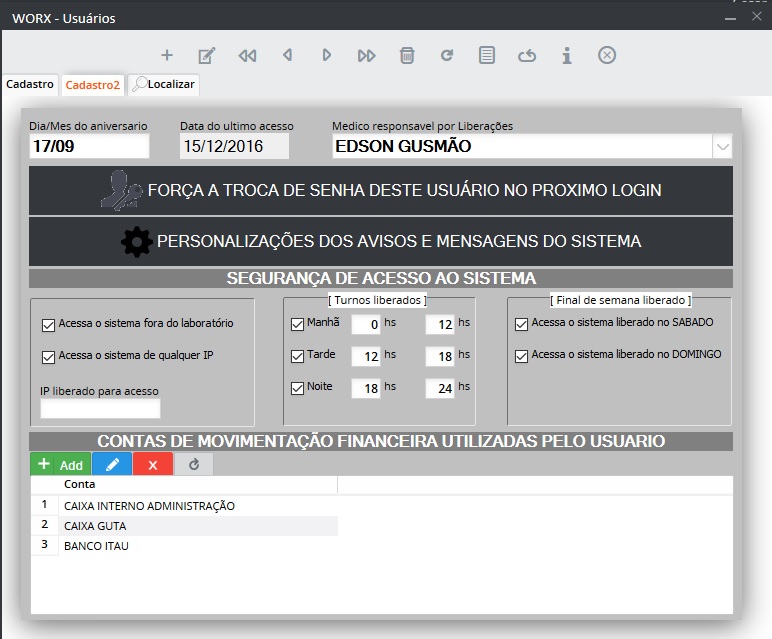
Task: Click the gear icon on personalizações banner
Action: click(x=136, y=242)
